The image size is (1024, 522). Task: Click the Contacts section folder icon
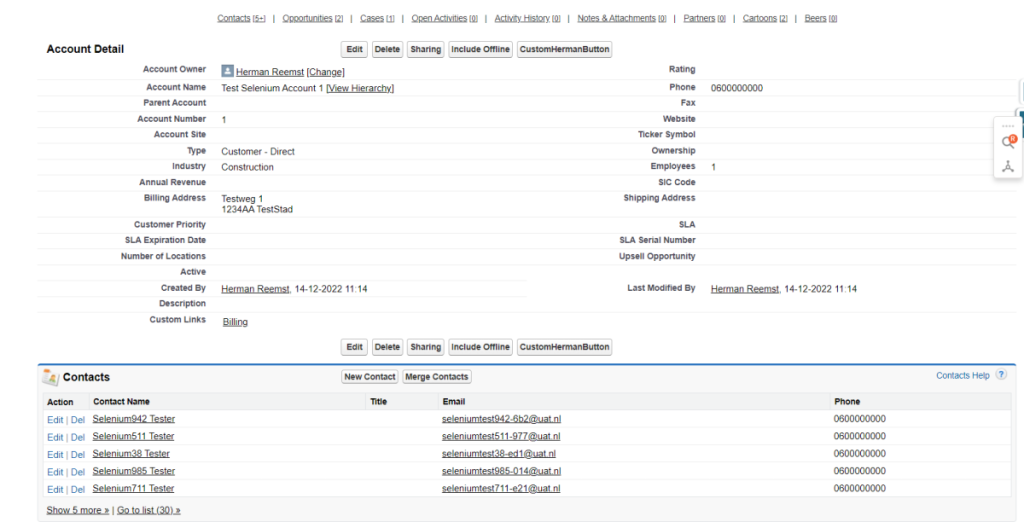50,377
